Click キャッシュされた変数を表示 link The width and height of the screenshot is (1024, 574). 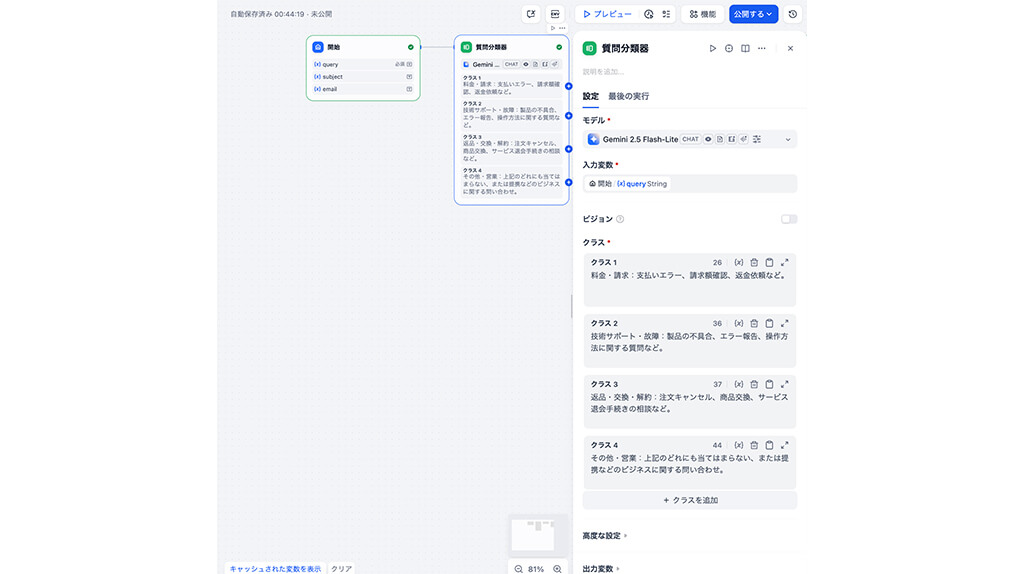point(275,569)
